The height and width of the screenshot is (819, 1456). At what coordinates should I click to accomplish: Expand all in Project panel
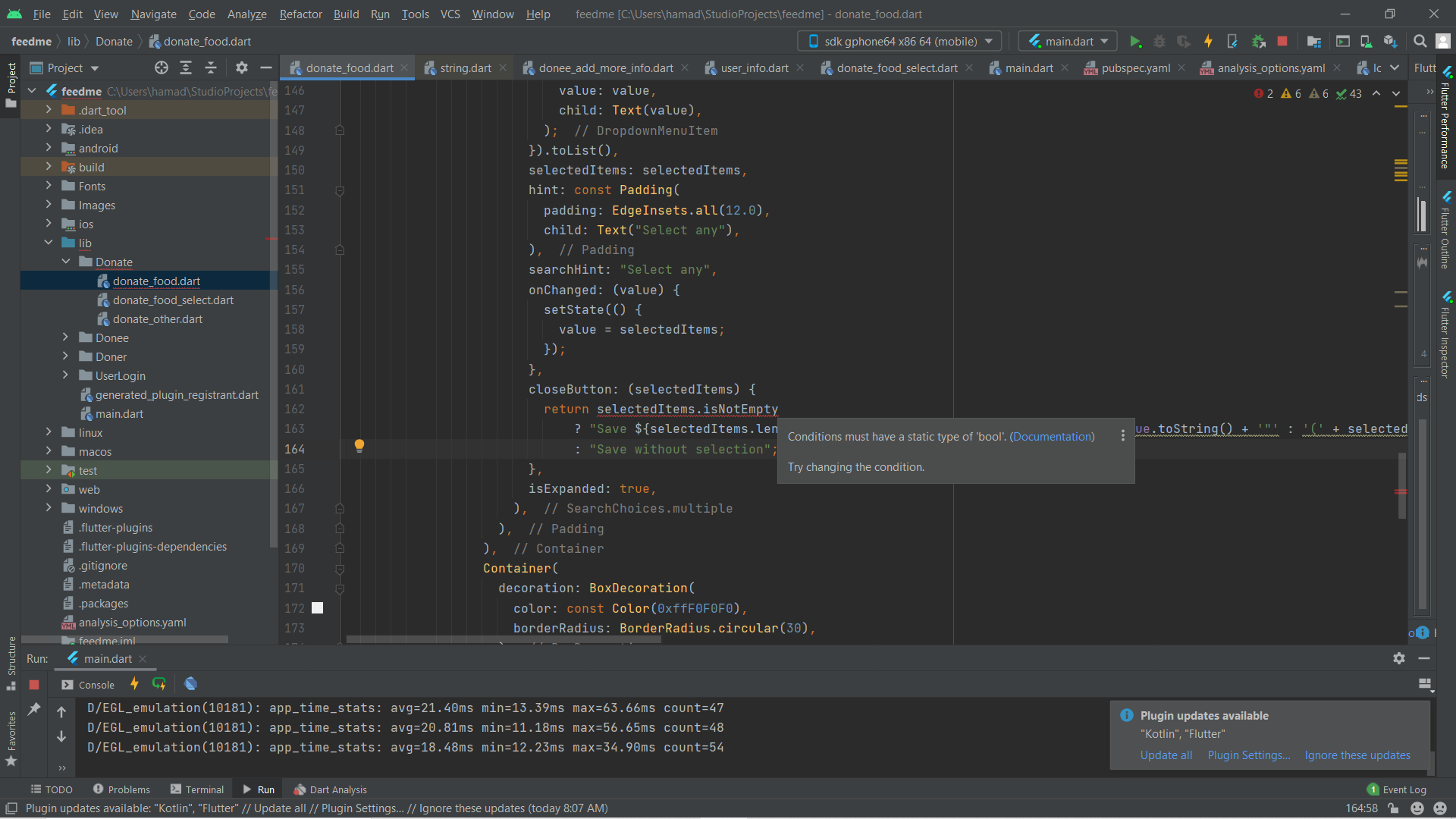(186, 68)
